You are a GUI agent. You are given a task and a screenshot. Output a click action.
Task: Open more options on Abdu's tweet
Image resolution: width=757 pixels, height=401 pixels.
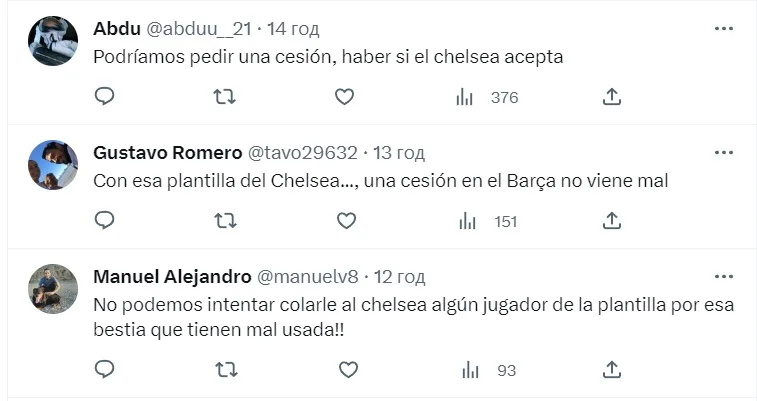point(724,29)
